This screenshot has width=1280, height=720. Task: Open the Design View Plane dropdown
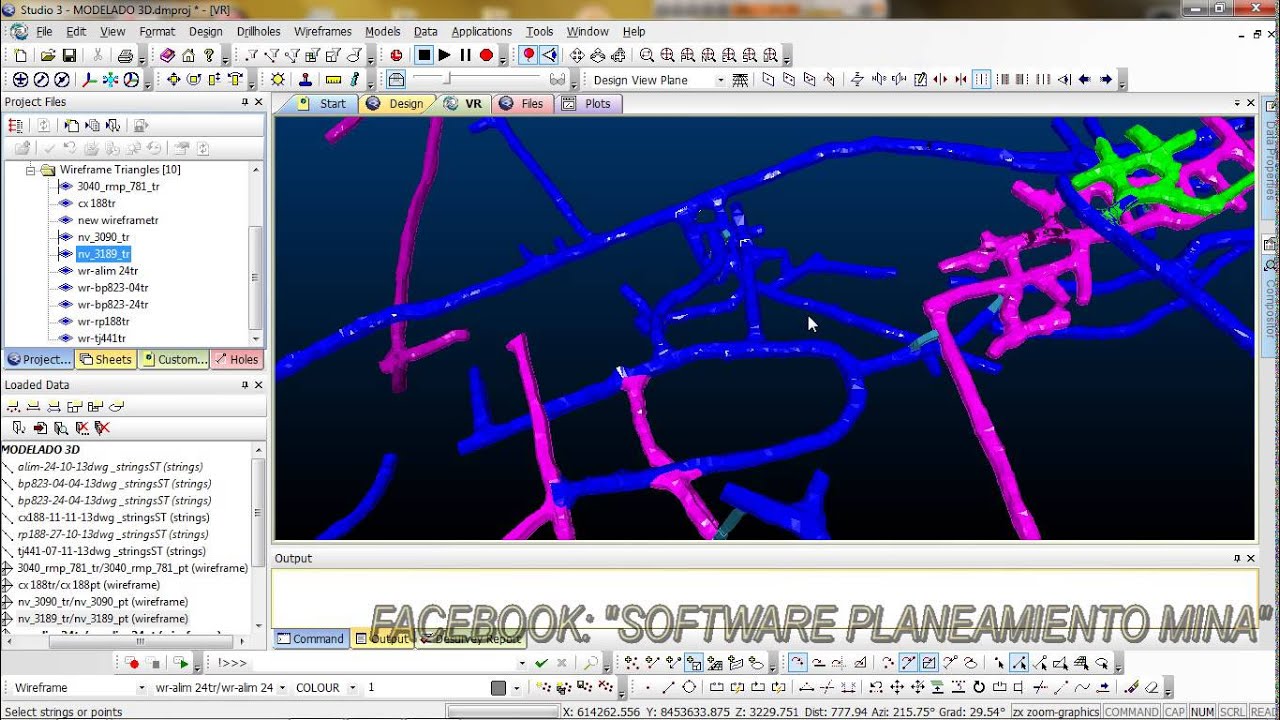coord(720,80)
